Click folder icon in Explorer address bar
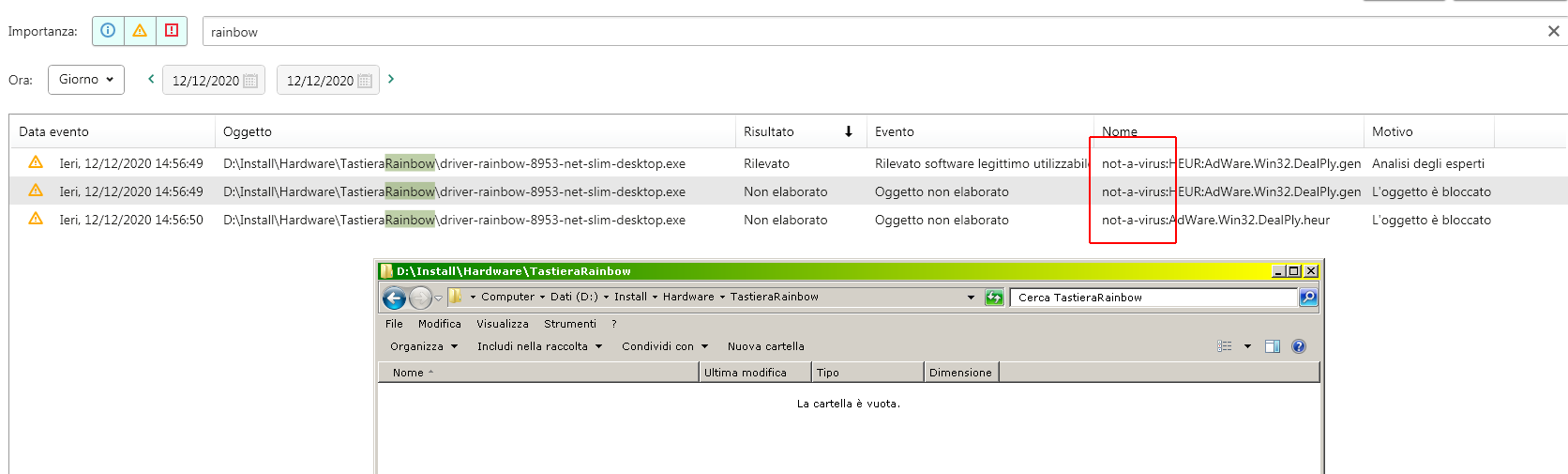Screen dimensions: 1568x474 pos(456,297)
